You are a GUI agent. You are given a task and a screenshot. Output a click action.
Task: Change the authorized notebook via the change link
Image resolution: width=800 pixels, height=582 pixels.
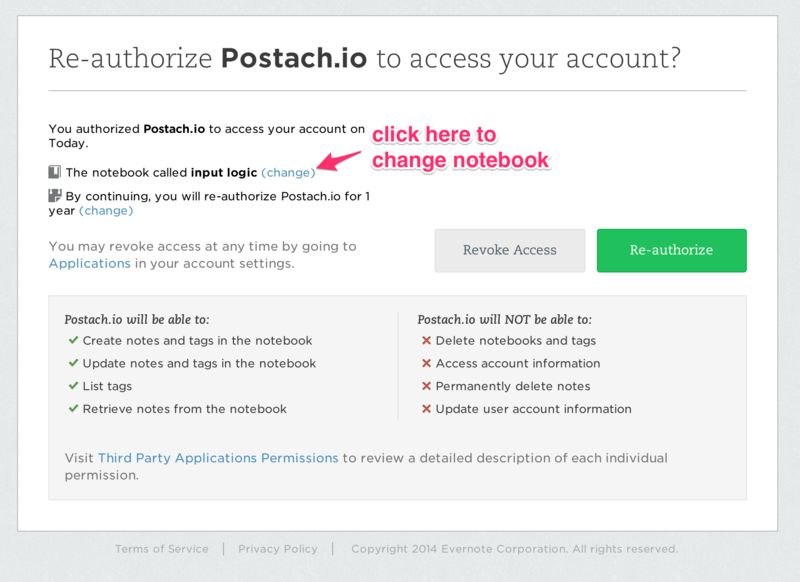[288, 173]
